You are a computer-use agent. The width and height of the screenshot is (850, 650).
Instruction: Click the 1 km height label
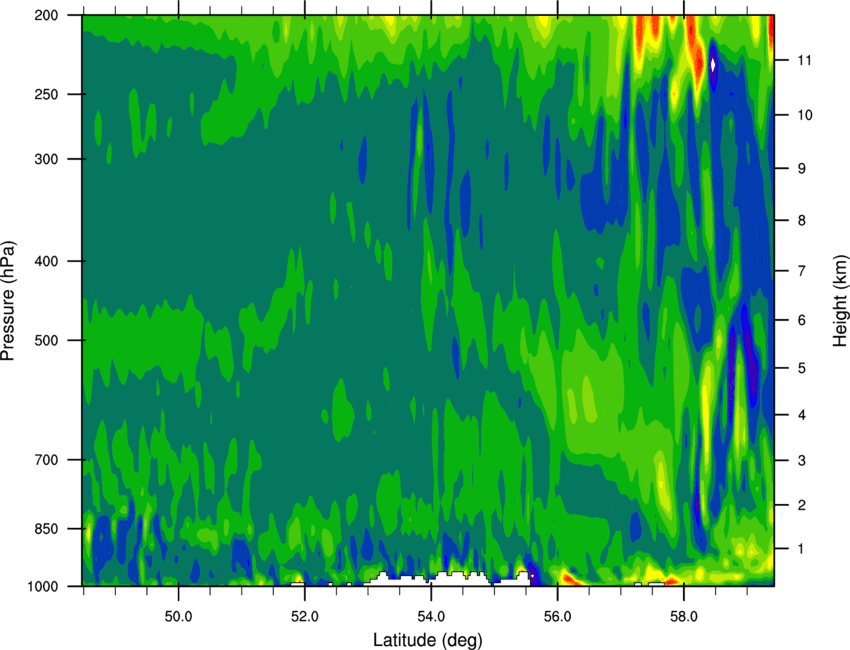(x=801, y=549)
